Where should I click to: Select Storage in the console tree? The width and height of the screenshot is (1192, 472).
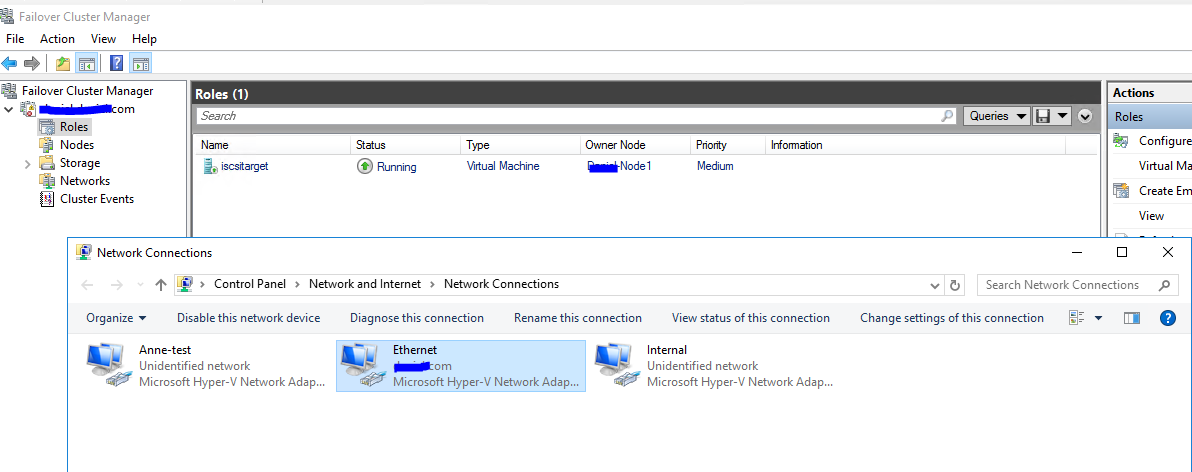[x=80, y=163]
